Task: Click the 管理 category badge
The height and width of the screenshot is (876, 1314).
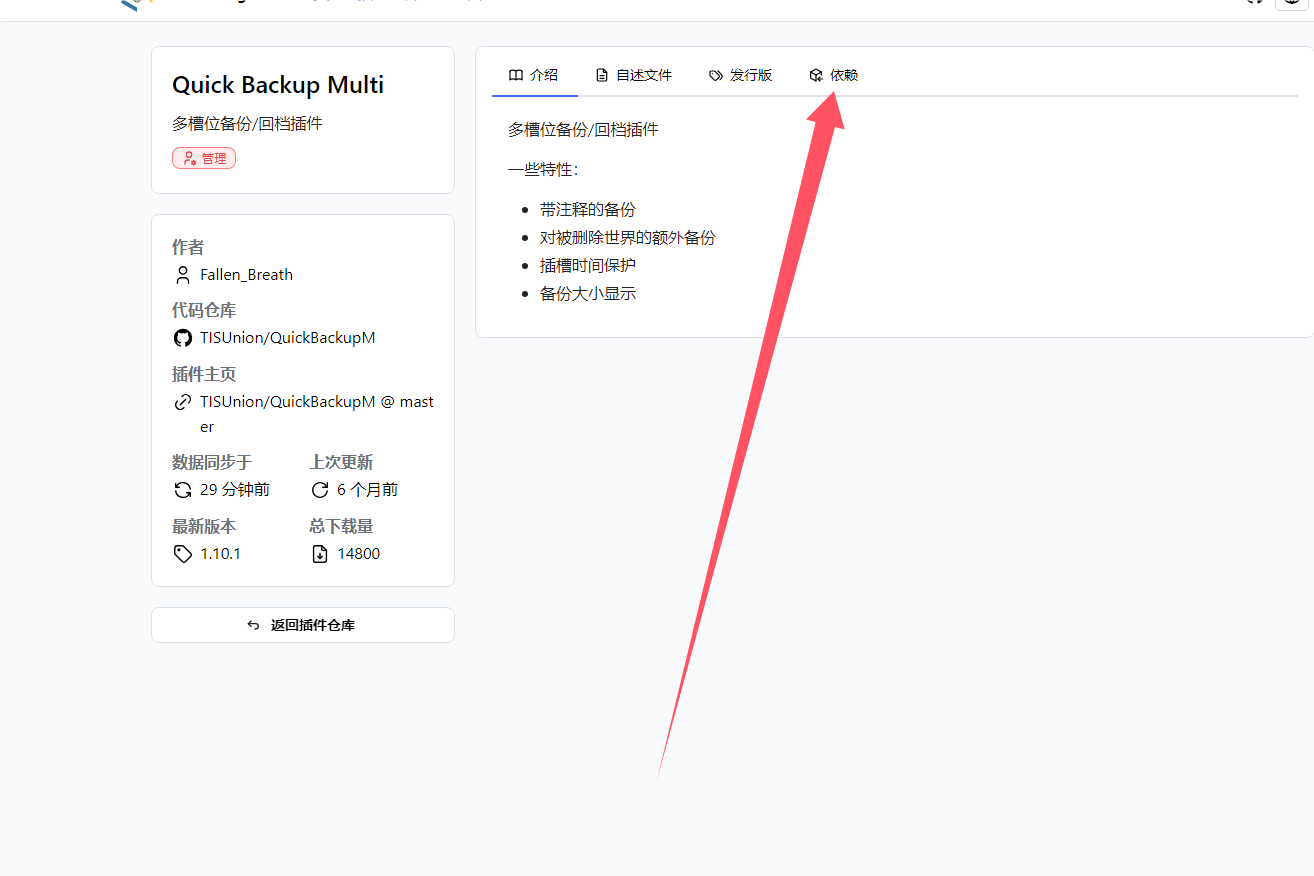Action: coord(204,158)
